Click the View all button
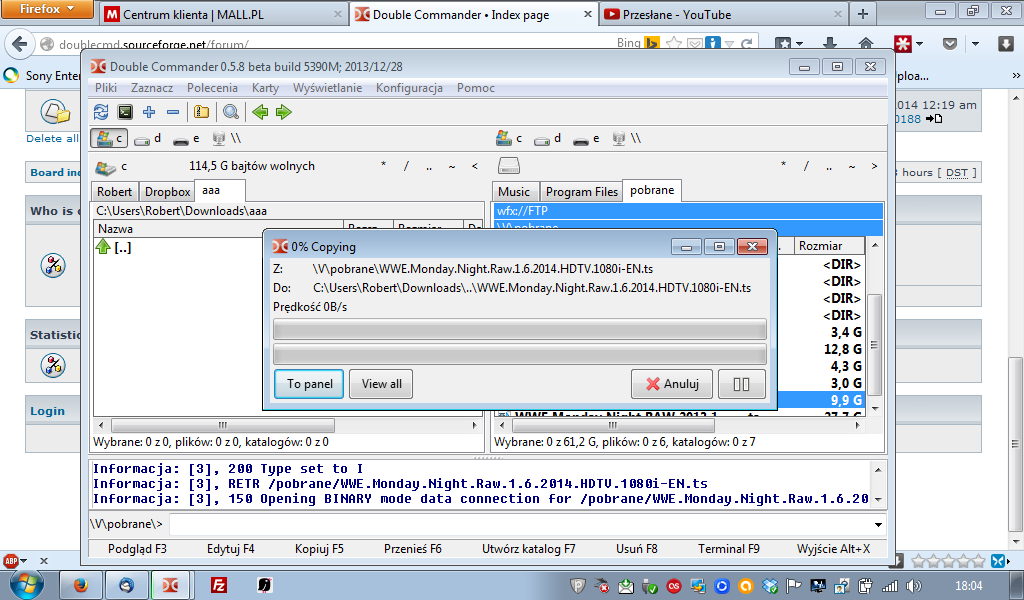Screen dimensions: 1024x600 (x=381, y=384)
